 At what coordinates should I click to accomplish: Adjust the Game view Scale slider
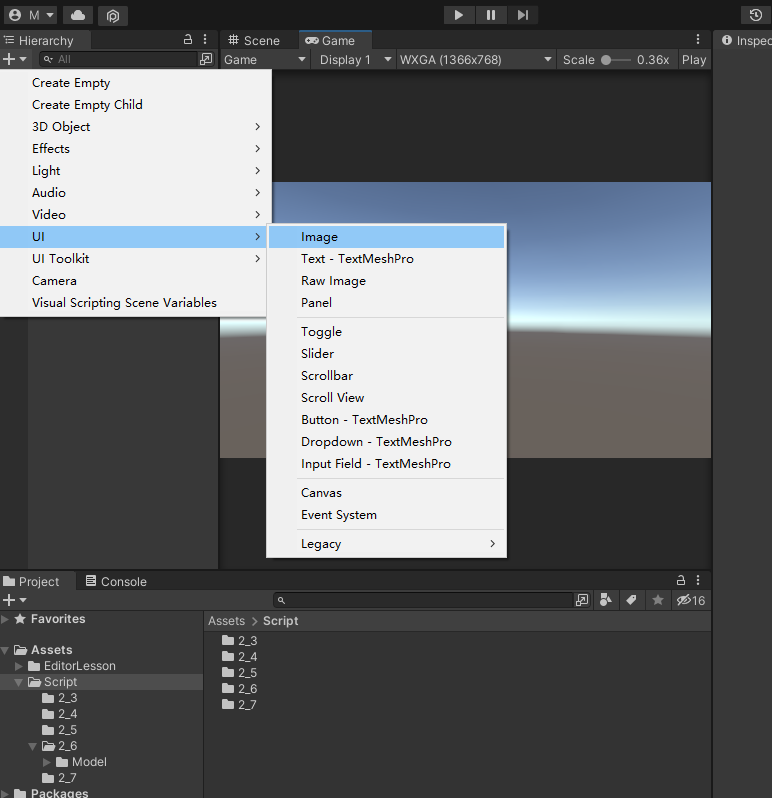pyautogui.click(x=616, y=60)
